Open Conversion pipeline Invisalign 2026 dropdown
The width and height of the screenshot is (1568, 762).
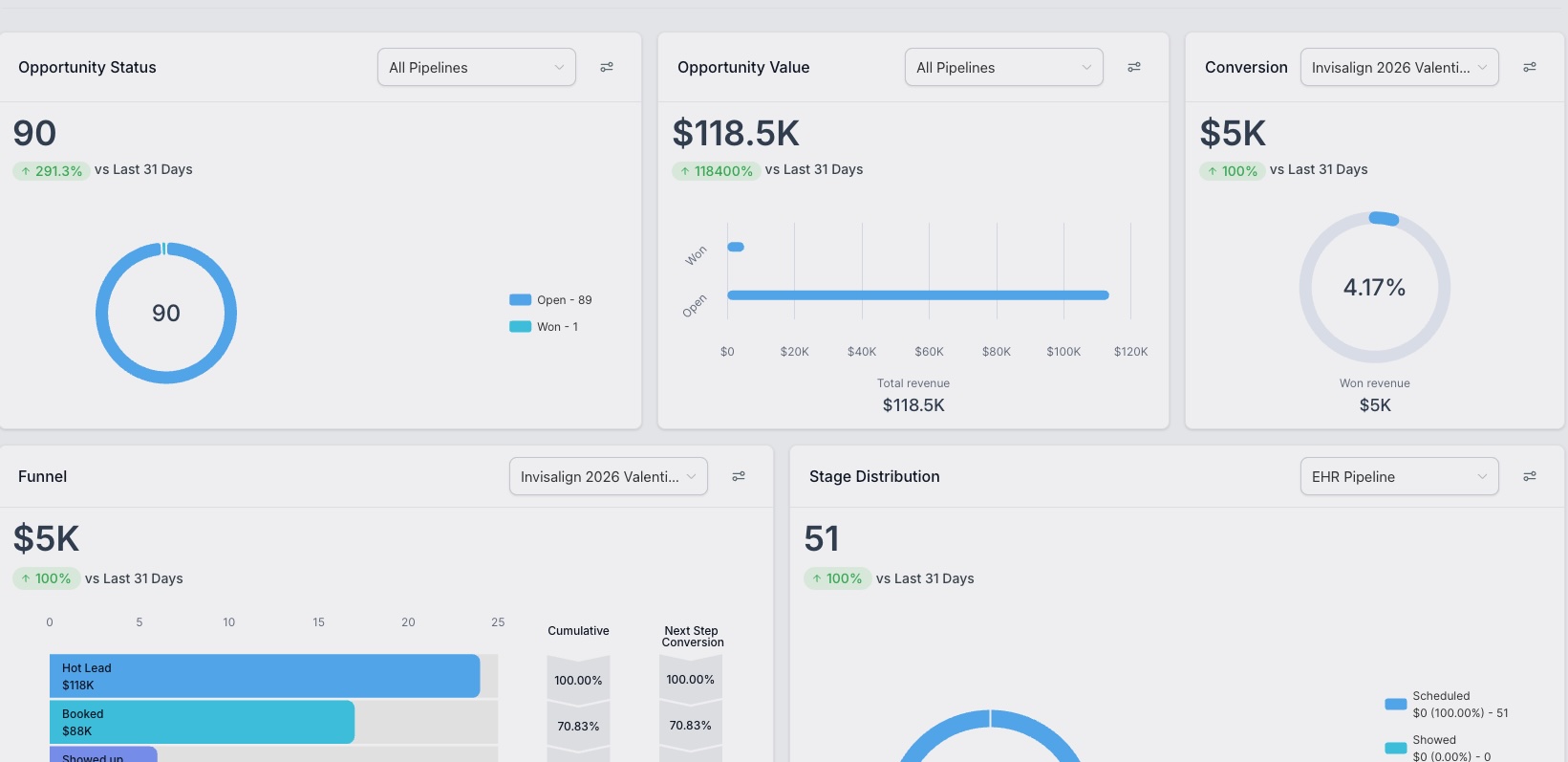pyautogui.click(x=1400, y=67)
